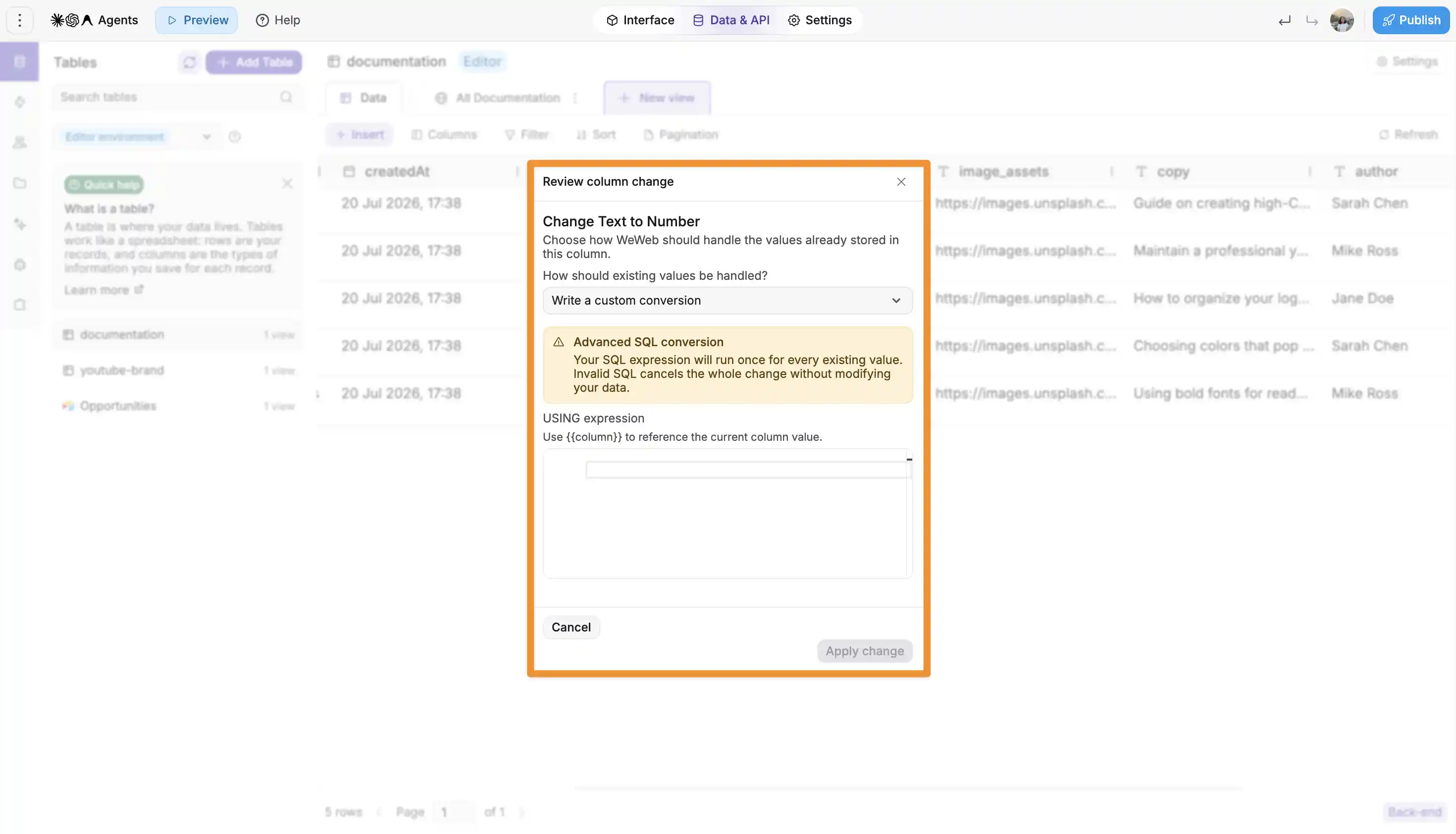Open the three-dot main menu icon
The height and width of the screenshot is (834, 1456).
(x=19, y=20)
